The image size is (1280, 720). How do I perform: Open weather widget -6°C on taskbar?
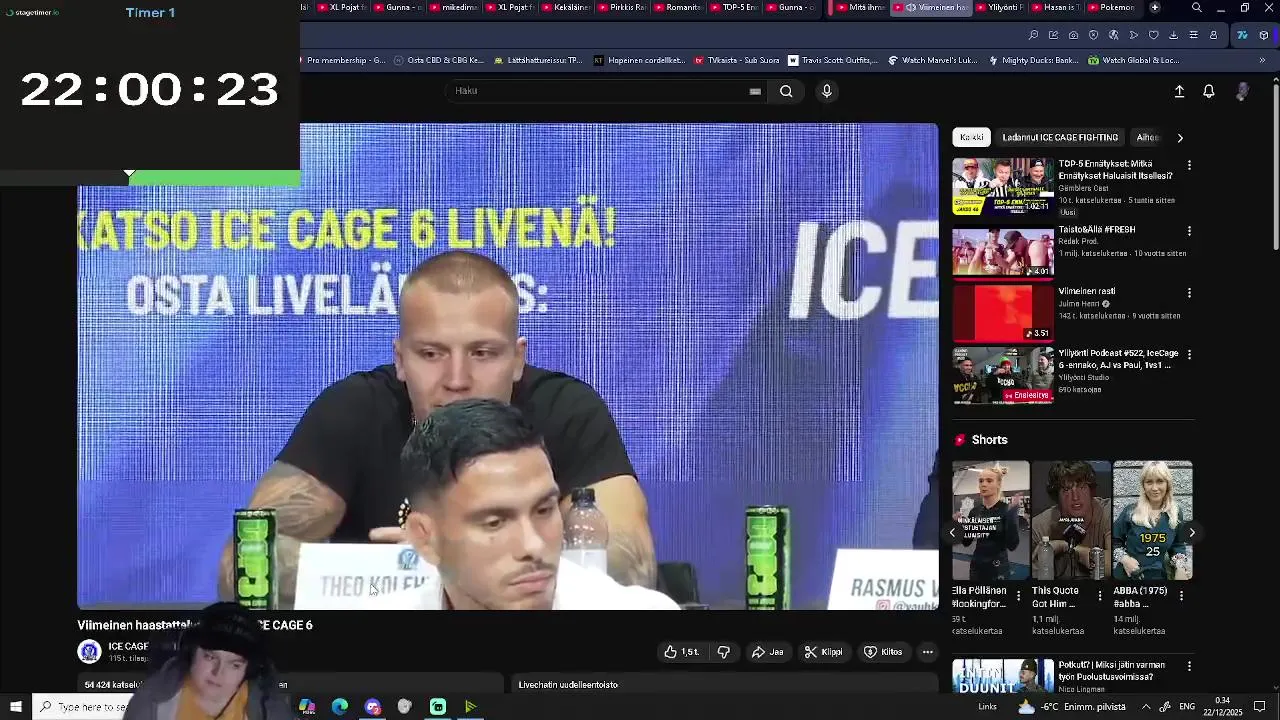[1072, 707]
